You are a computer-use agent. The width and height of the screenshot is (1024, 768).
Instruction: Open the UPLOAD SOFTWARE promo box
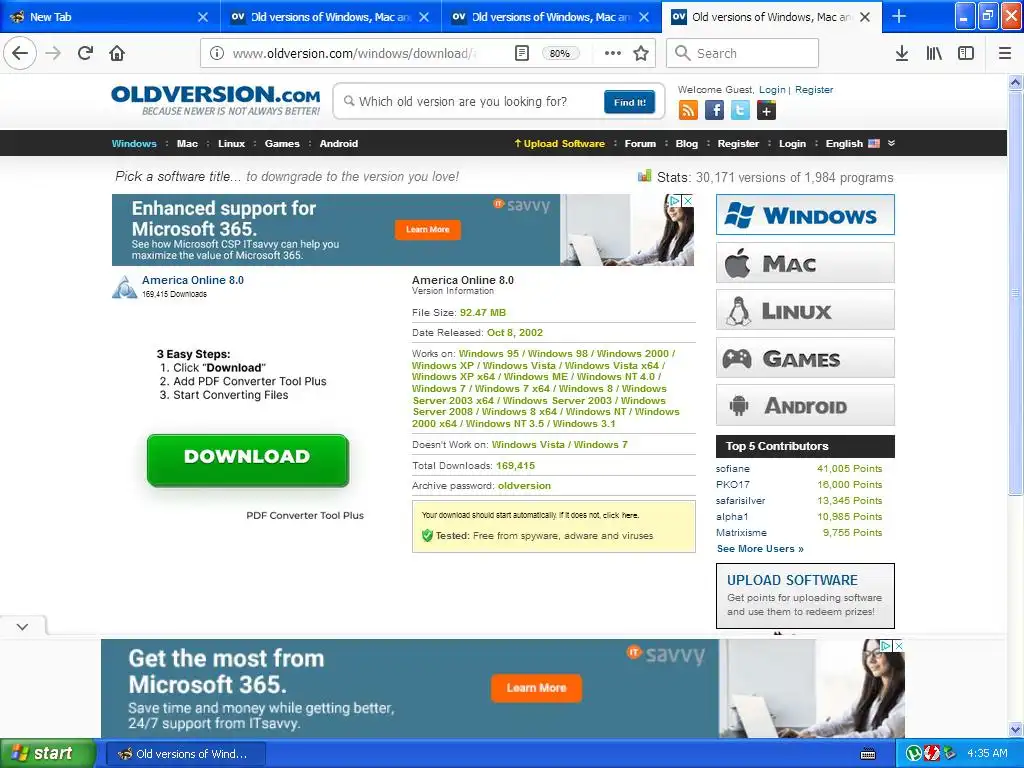(805, 596)
